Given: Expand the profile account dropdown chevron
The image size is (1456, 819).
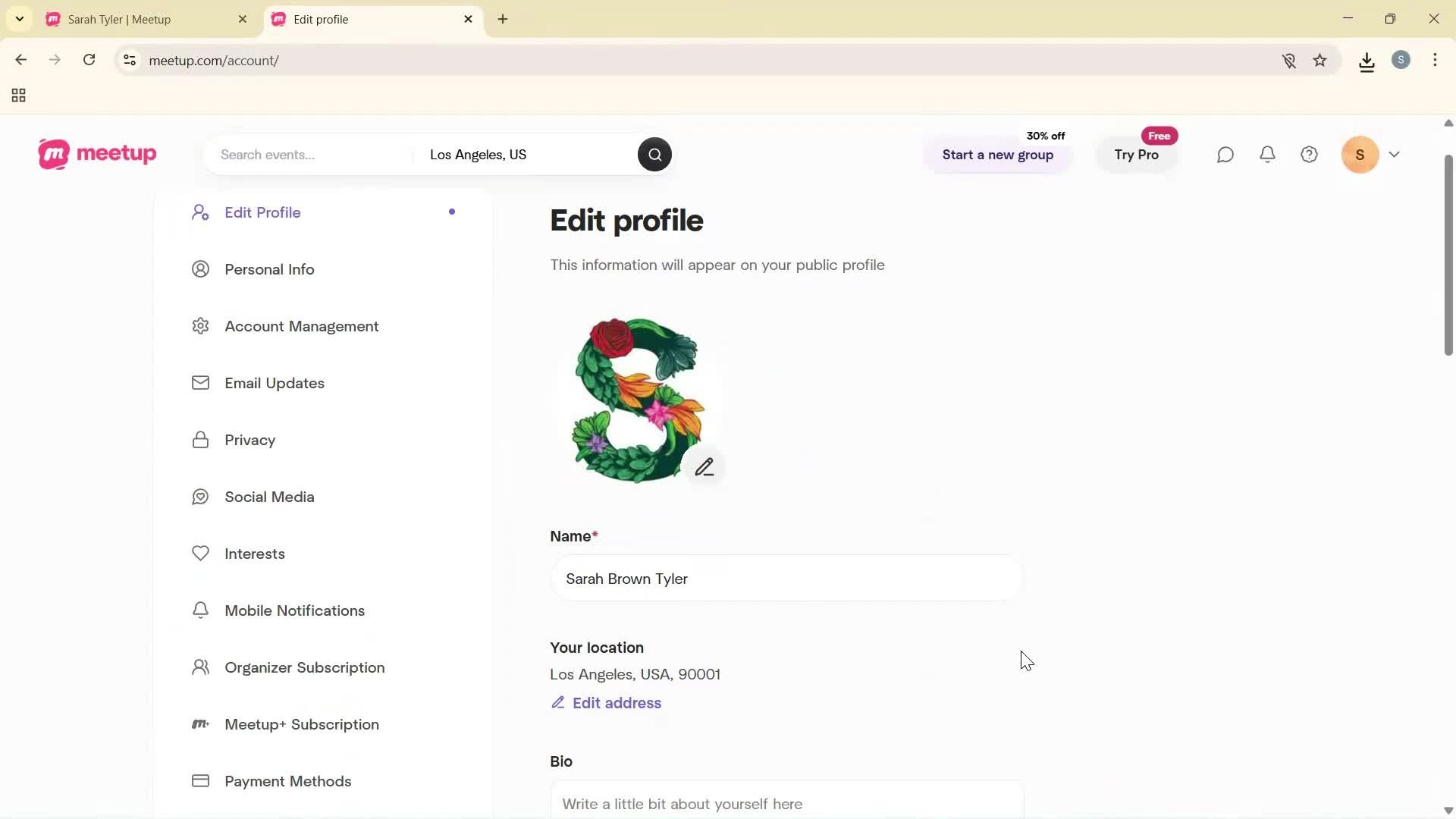Looking at the screenshot, I should pos(1395,154).
